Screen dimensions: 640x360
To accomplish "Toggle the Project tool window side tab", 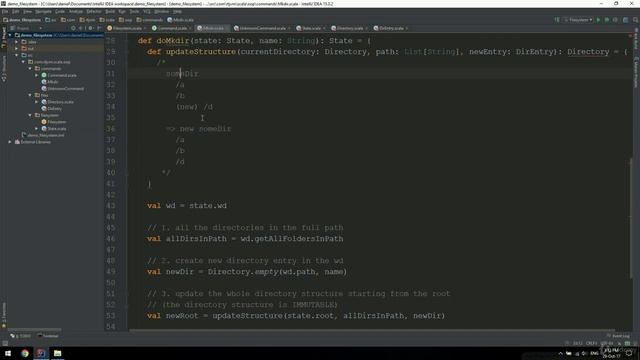I will pos(4,37).
